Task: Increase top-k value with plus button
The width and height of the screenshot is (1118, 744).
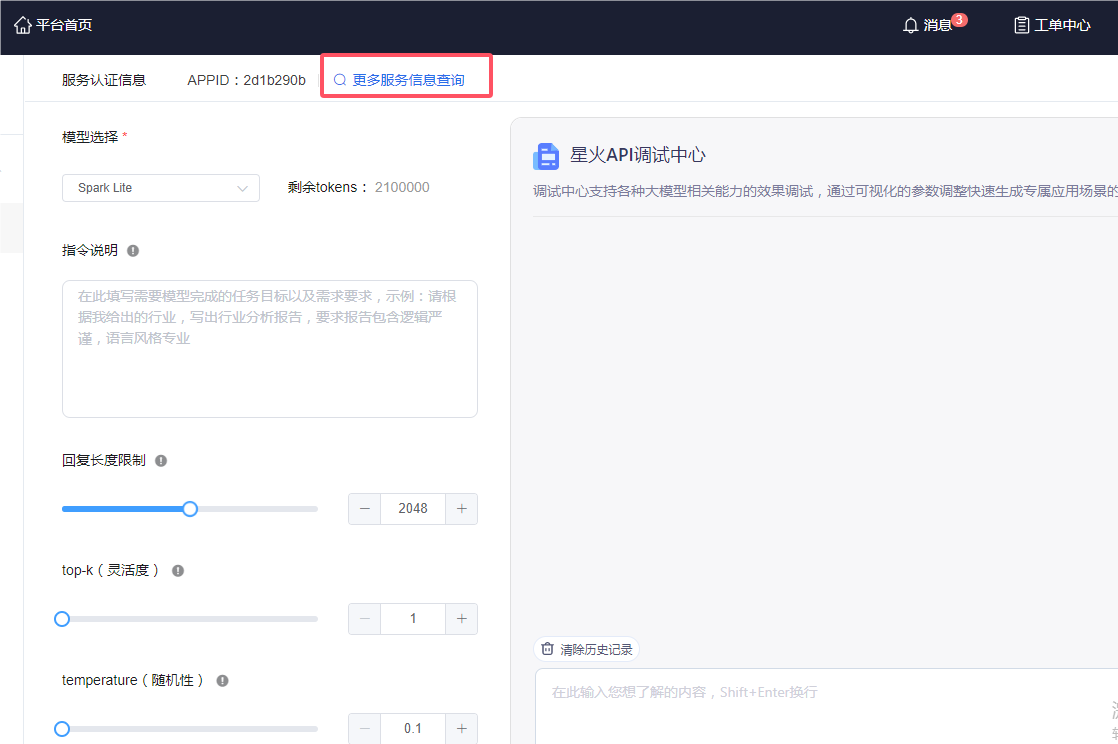Action: coord(461,618)
